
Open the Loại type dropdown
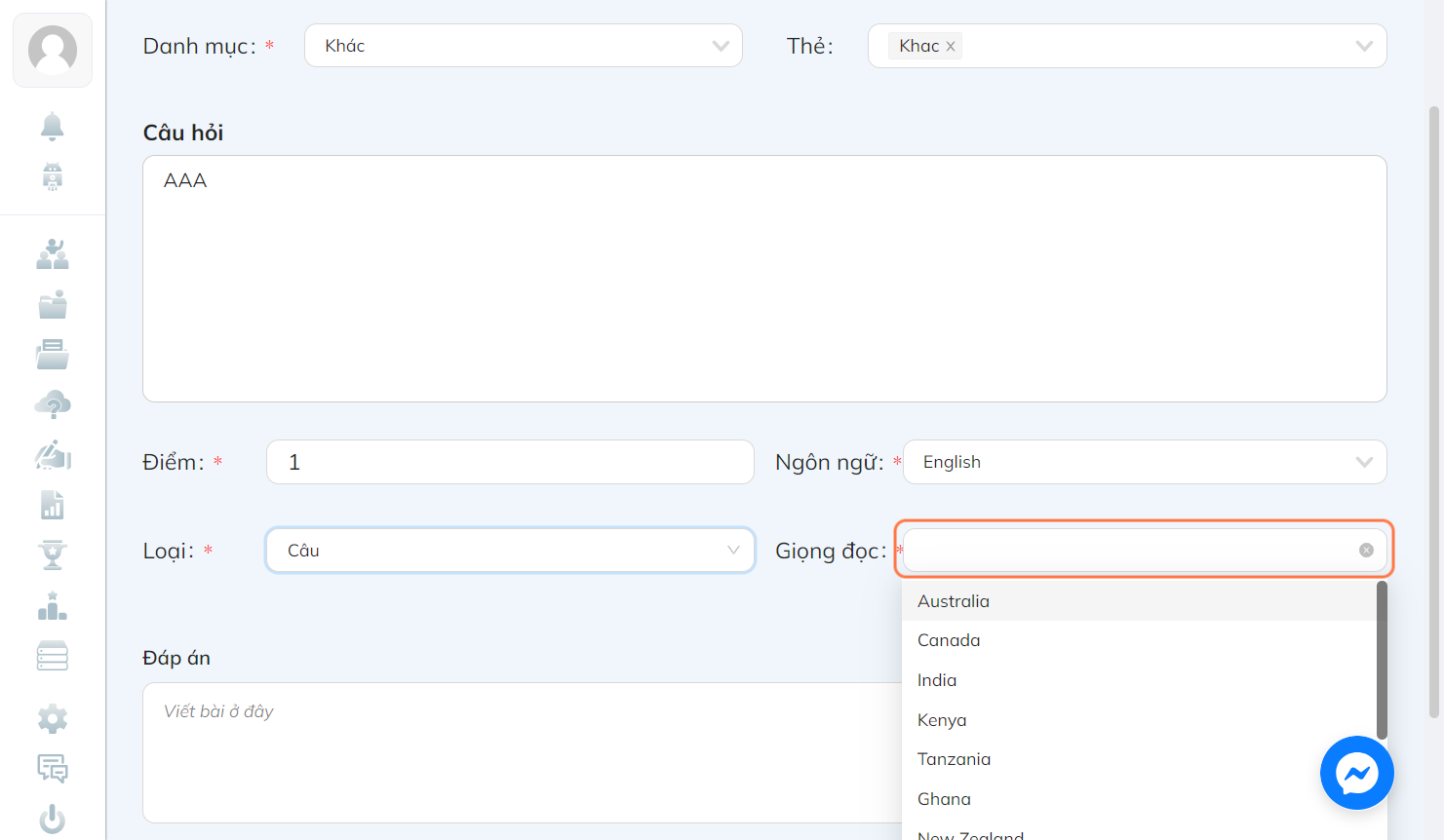coord(510,551)
